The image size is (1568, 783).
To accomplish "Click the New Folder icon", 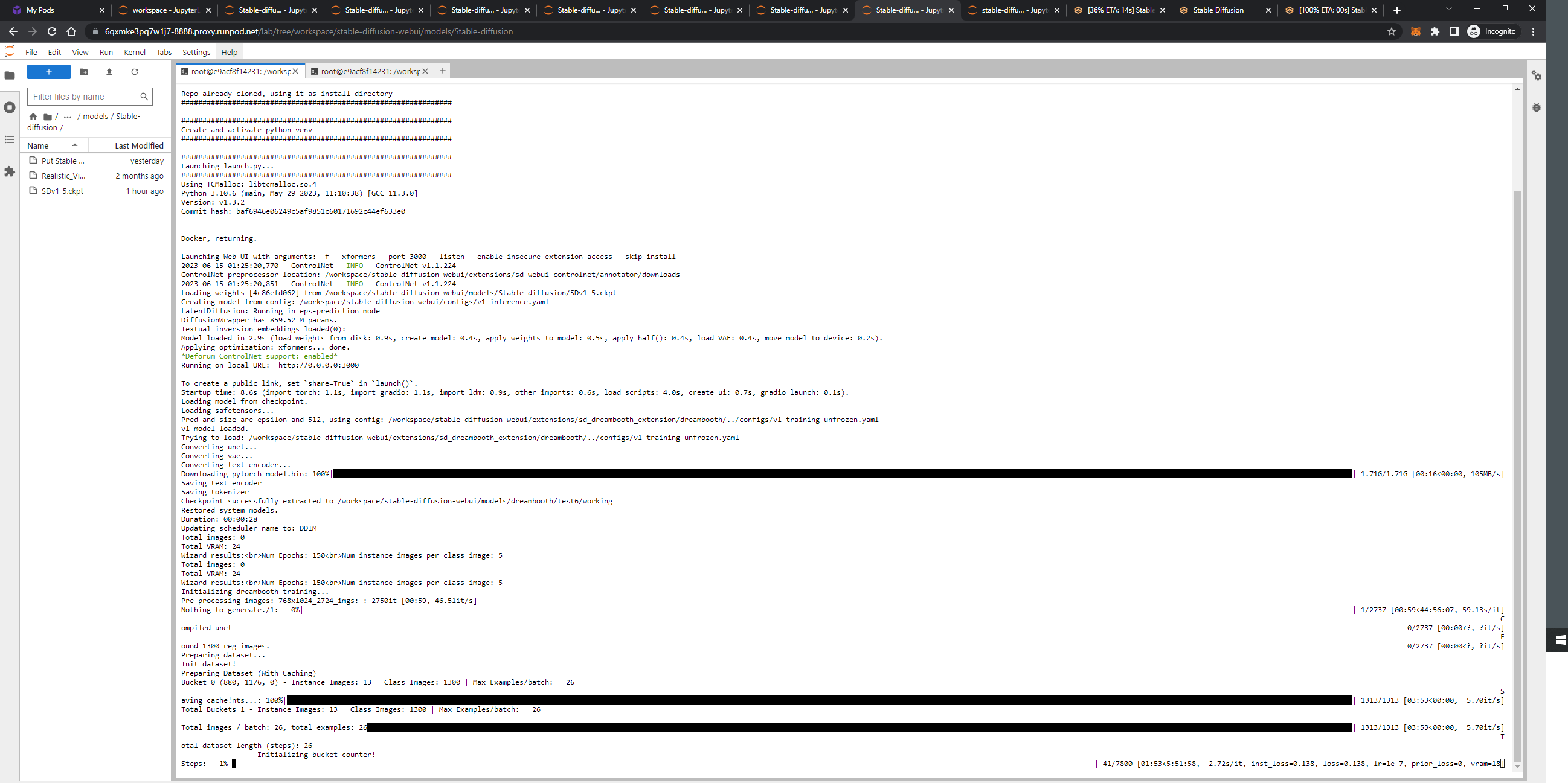I will click(x=84, y=72).
